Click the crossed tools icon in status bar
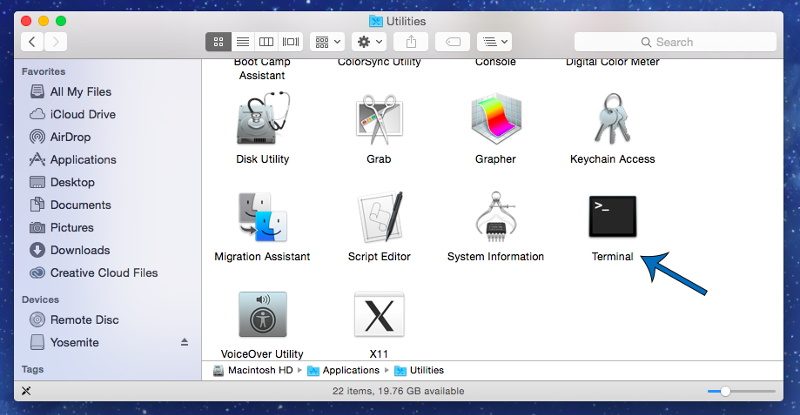The height and width of the screenshot is (415, 800). pos(27,391)
